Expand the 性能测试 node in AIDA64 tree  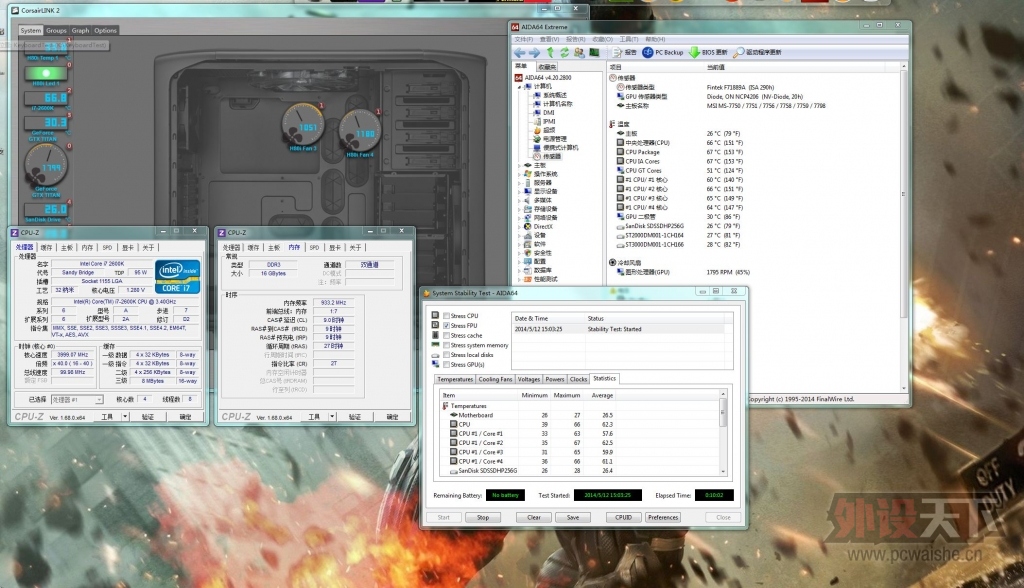point(520,279)
